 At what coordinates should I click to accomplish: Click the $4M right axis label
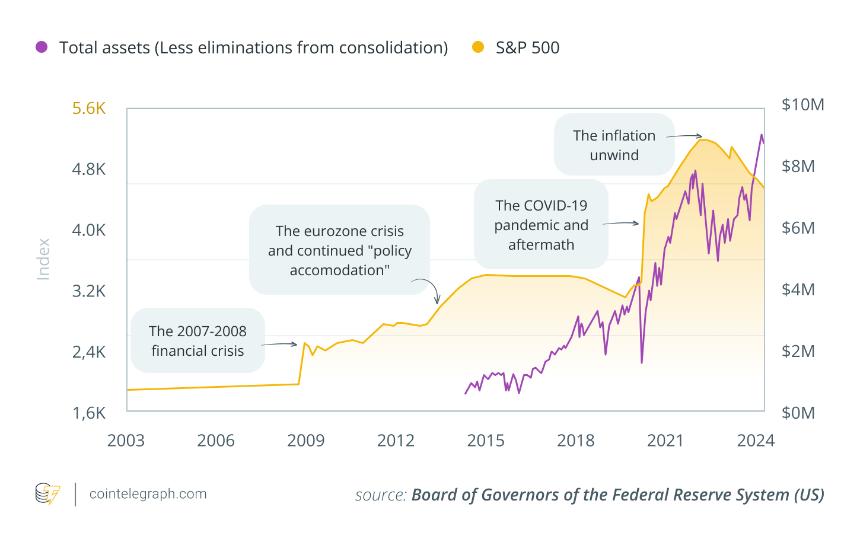(x=797, y=290)
